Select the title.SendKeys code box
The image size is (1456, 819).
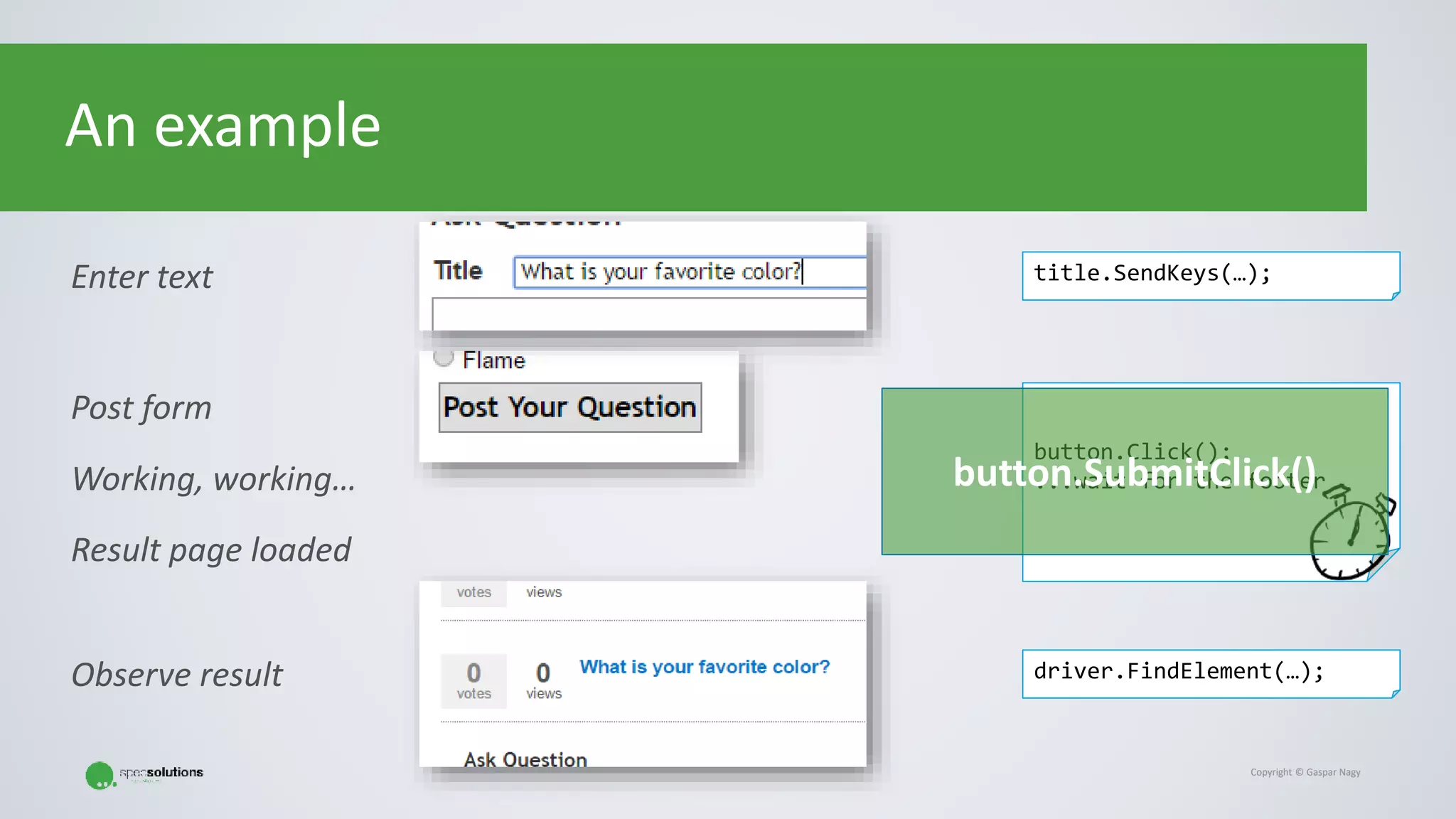pos(1210,276)
